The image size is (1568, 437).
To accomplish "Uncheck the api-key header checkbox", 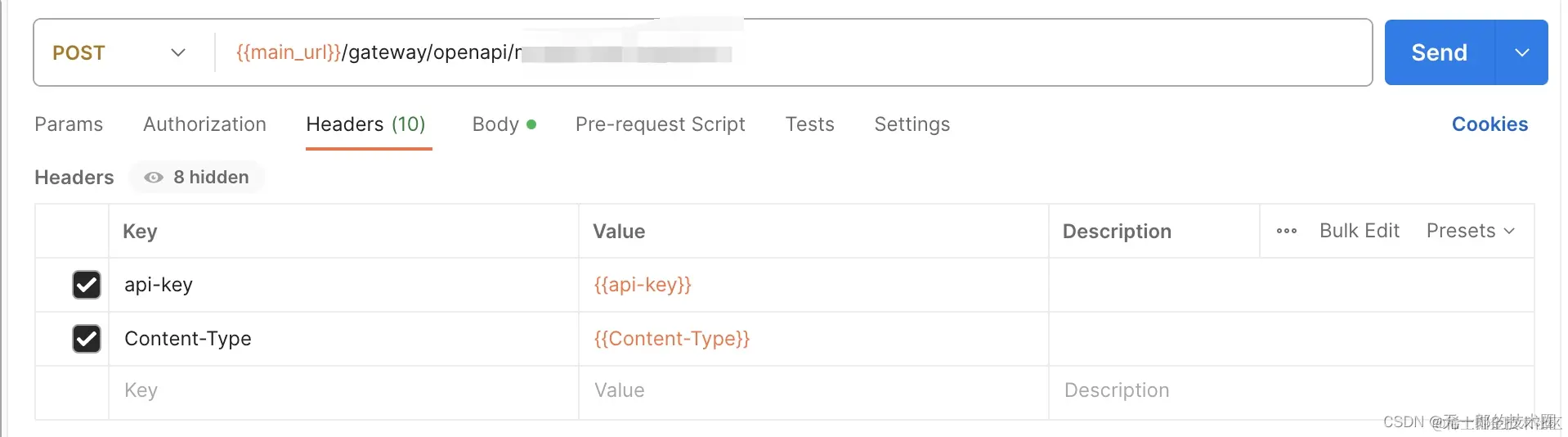I will point(87,285).
